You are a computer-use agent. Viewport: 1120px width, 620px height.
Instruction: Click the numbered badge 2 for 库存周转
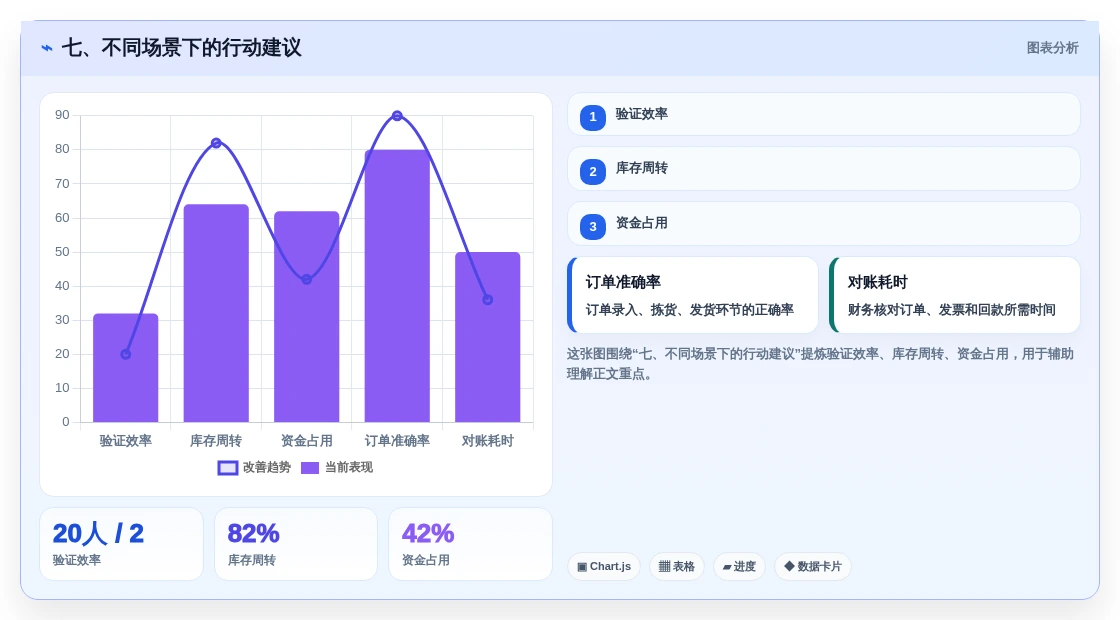coord(593,171)
